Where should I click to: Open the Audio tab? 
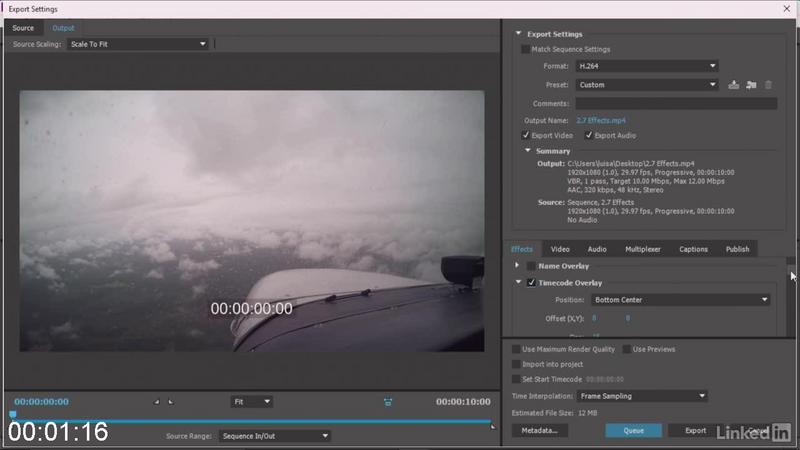coord(597,249)
